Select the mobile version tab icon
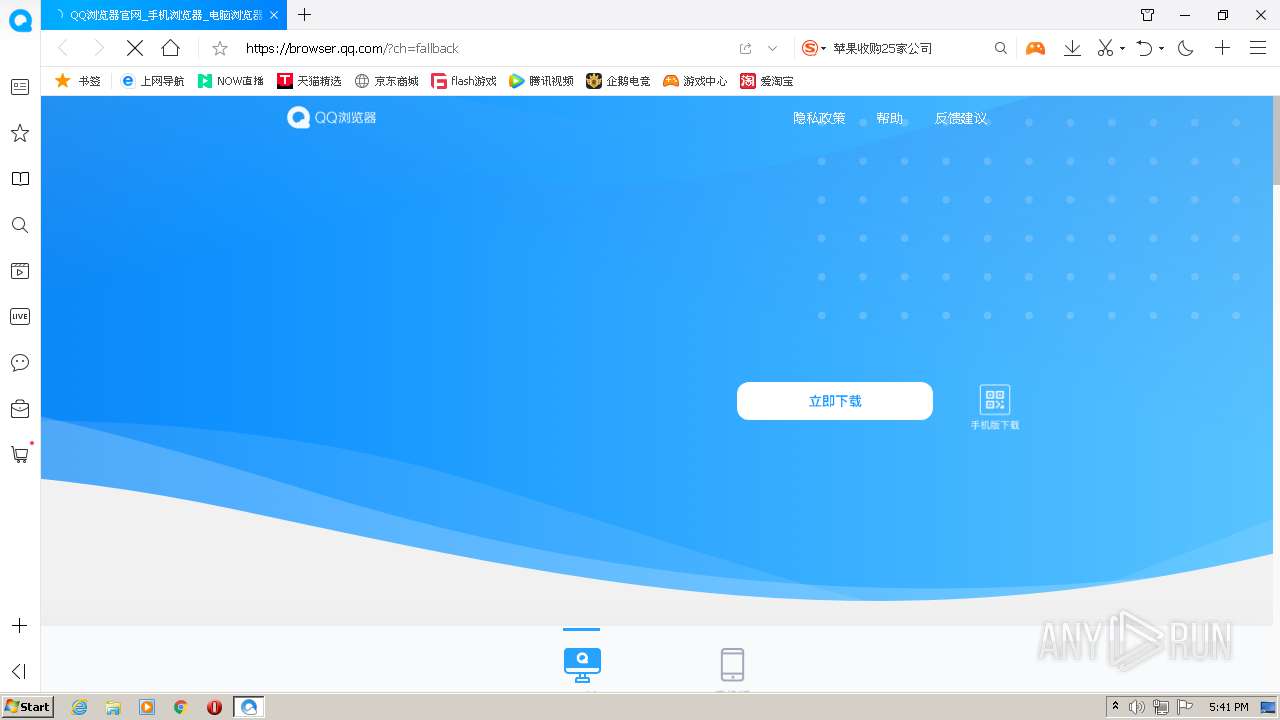This screenshot has height=720, width=1280. point(732,664)
